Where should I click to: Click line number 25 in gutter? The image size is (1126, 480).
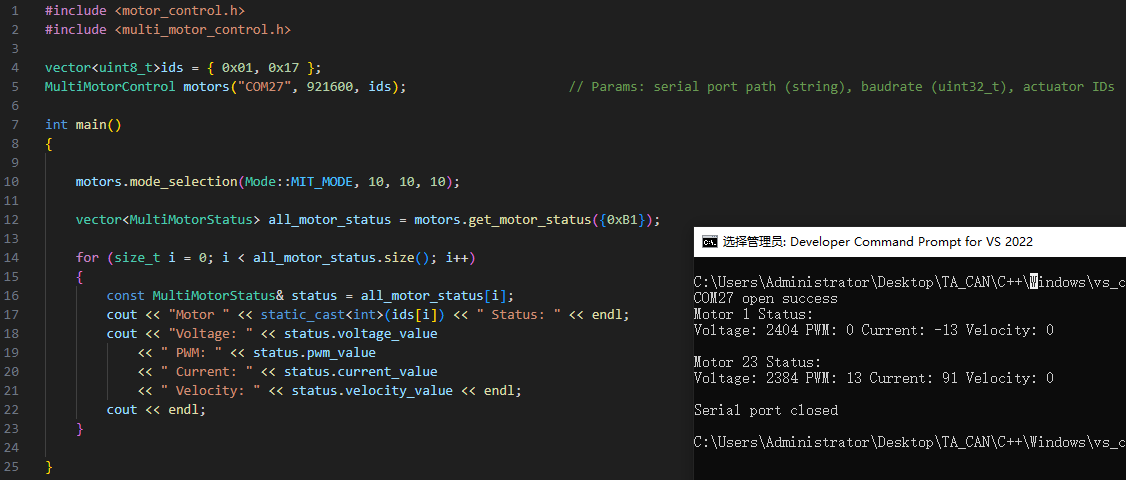pos(11,467)
